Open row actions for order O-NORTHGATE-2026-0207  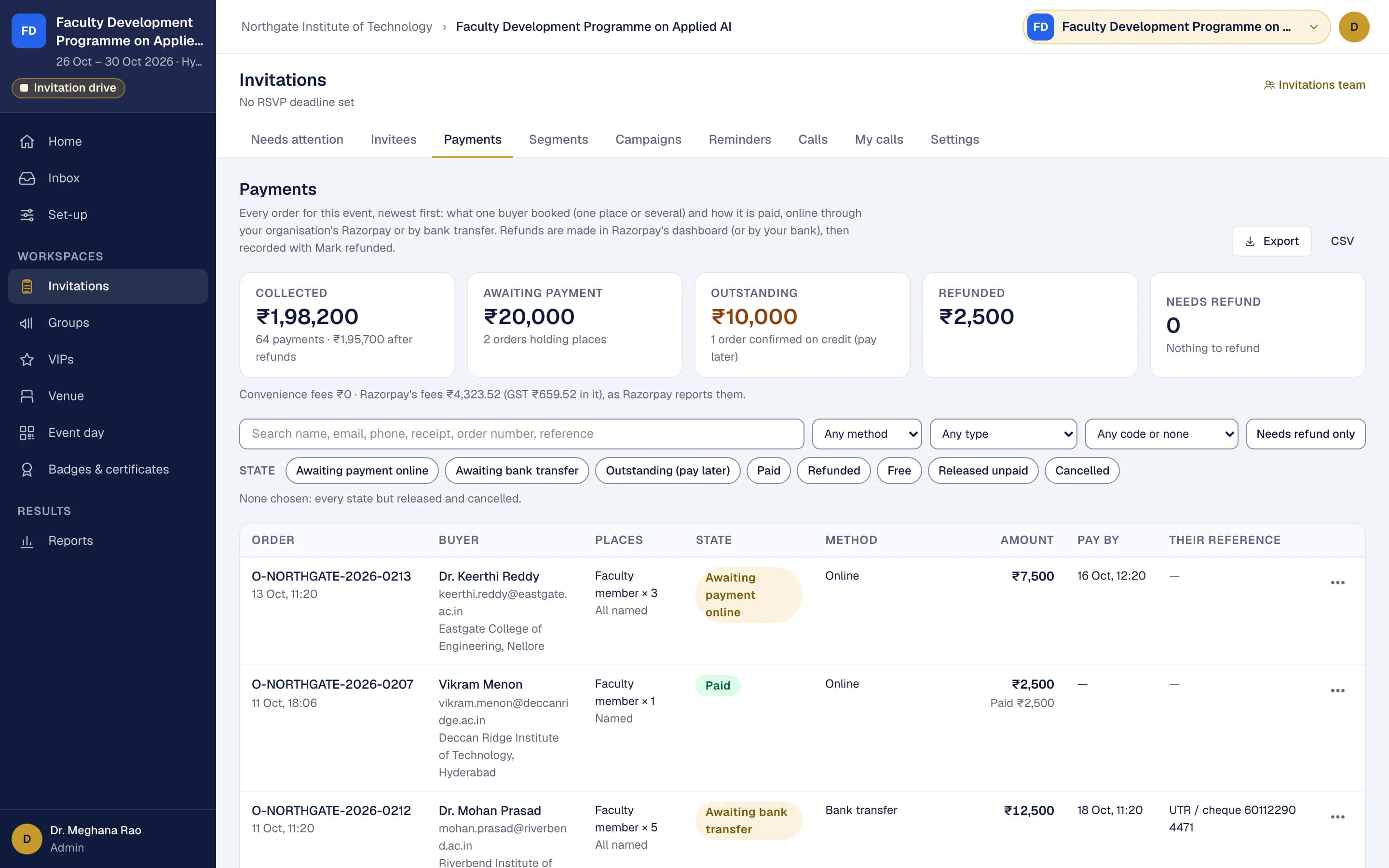pos(1337,691)
